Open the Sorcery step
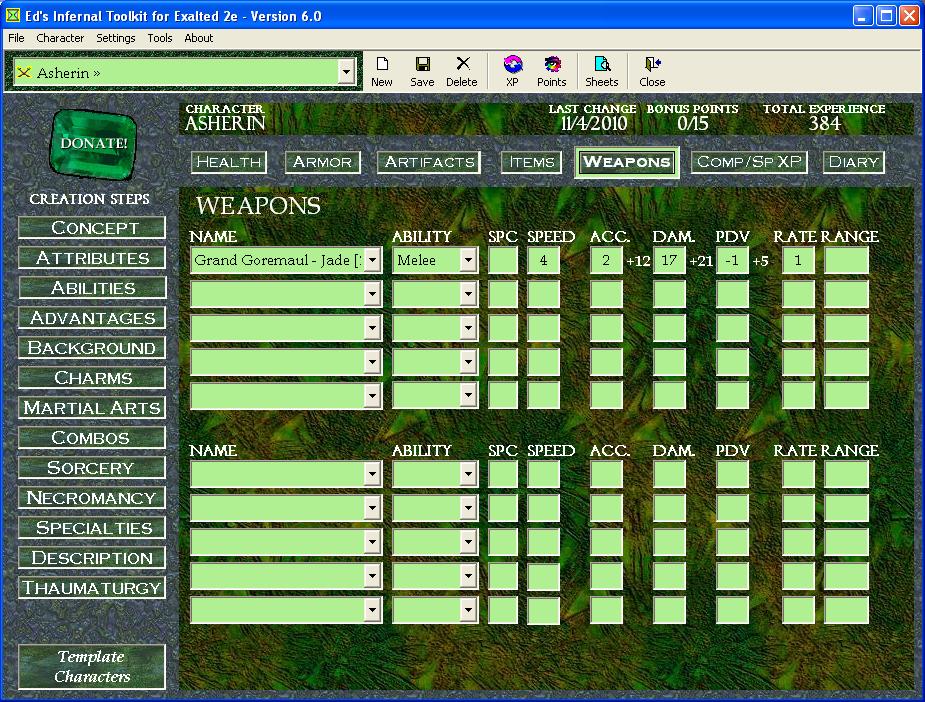 [x=92, y=468]
